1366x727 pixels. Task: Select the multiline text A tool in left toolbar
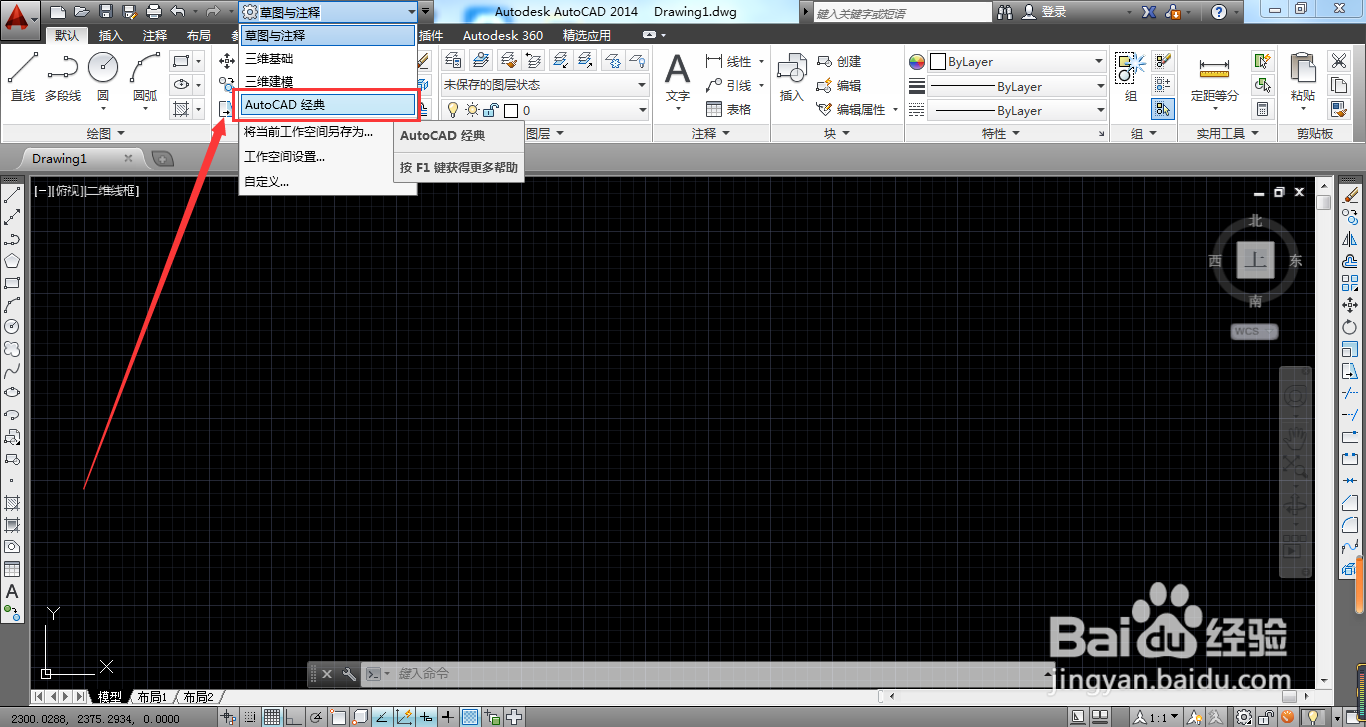(12, 591)
